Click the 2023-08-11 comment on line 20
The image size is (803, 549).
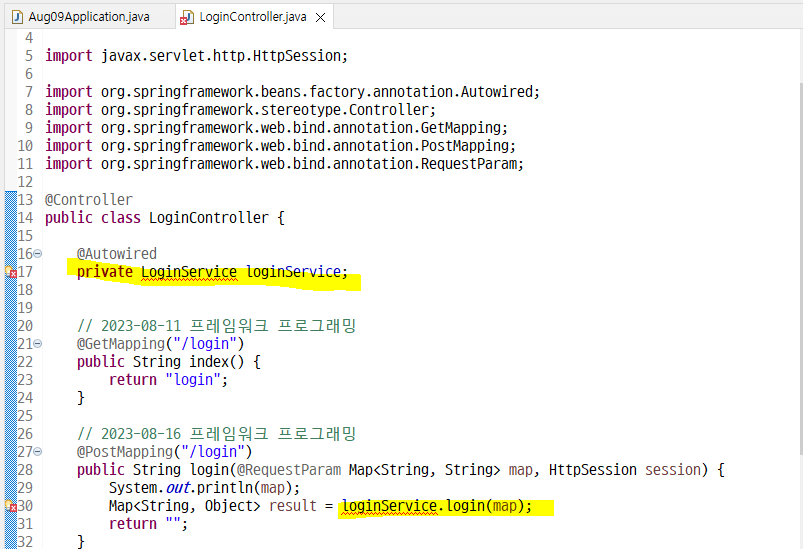click(216, 326)
